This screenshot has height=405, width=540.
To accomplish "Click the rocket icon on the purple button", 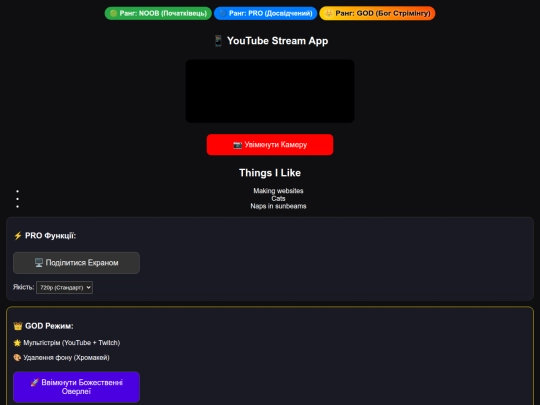I will [x=34, y=383].
